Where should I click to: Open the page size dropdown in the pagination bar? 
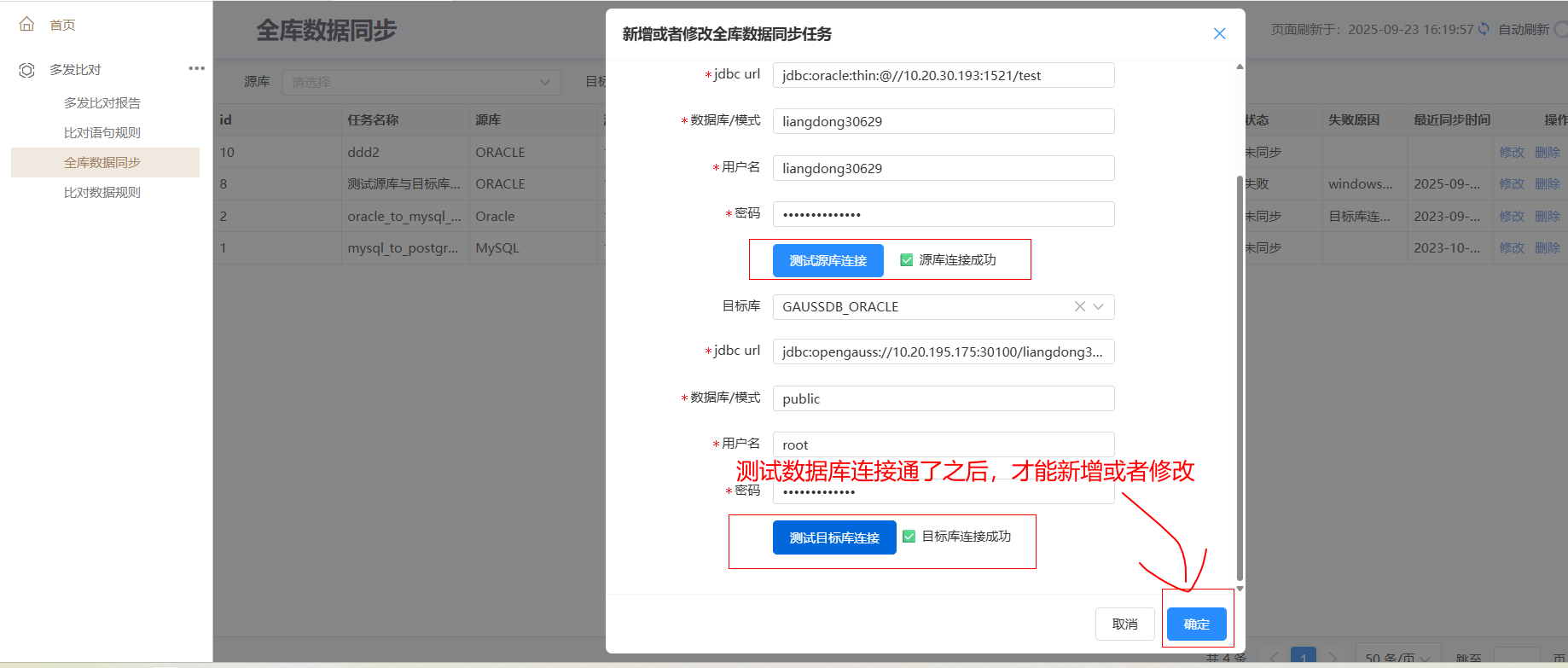tap(1397, 658)
